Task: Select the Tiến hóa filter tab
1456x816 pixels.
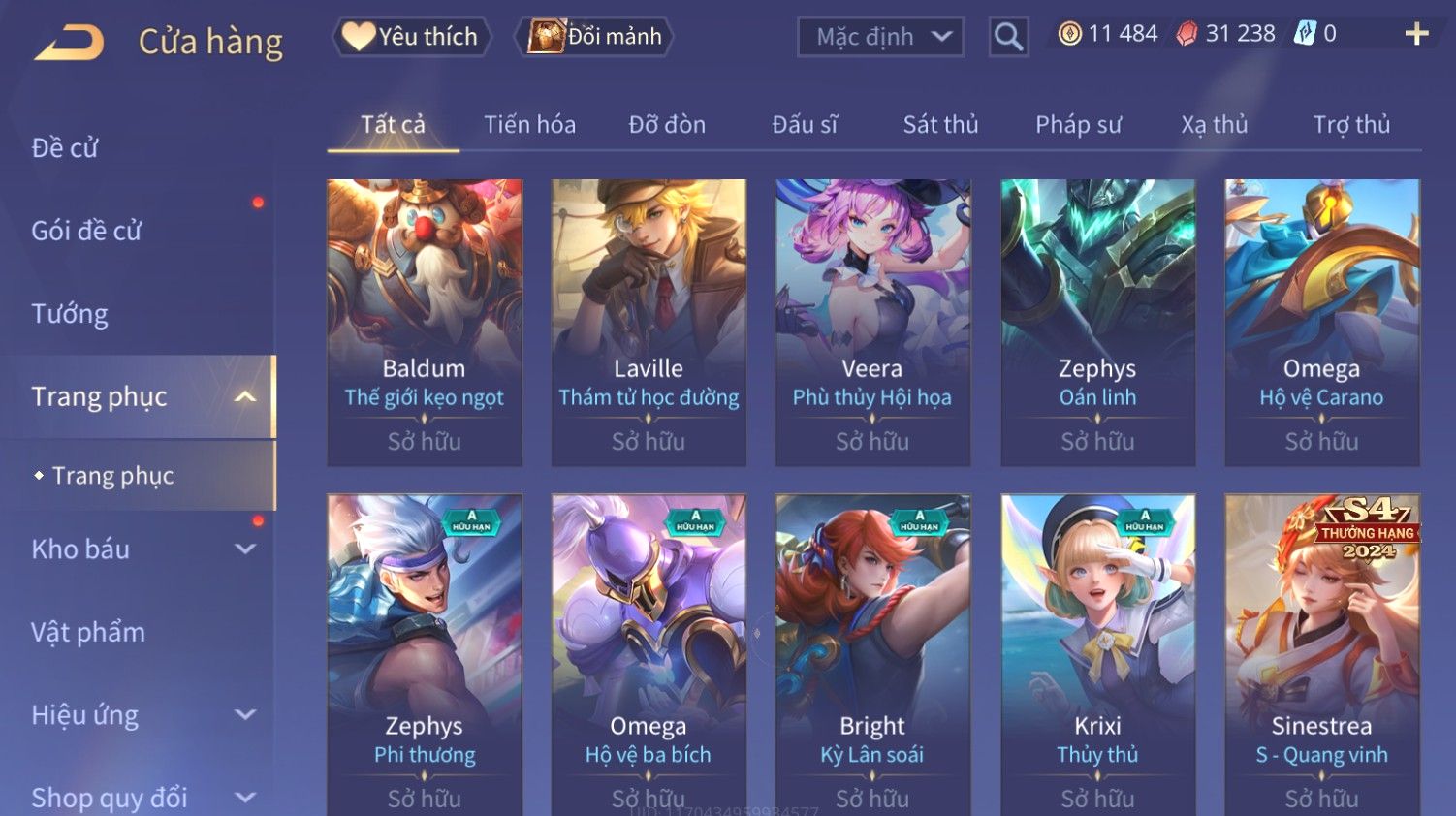Action: (x=529, y=125)
